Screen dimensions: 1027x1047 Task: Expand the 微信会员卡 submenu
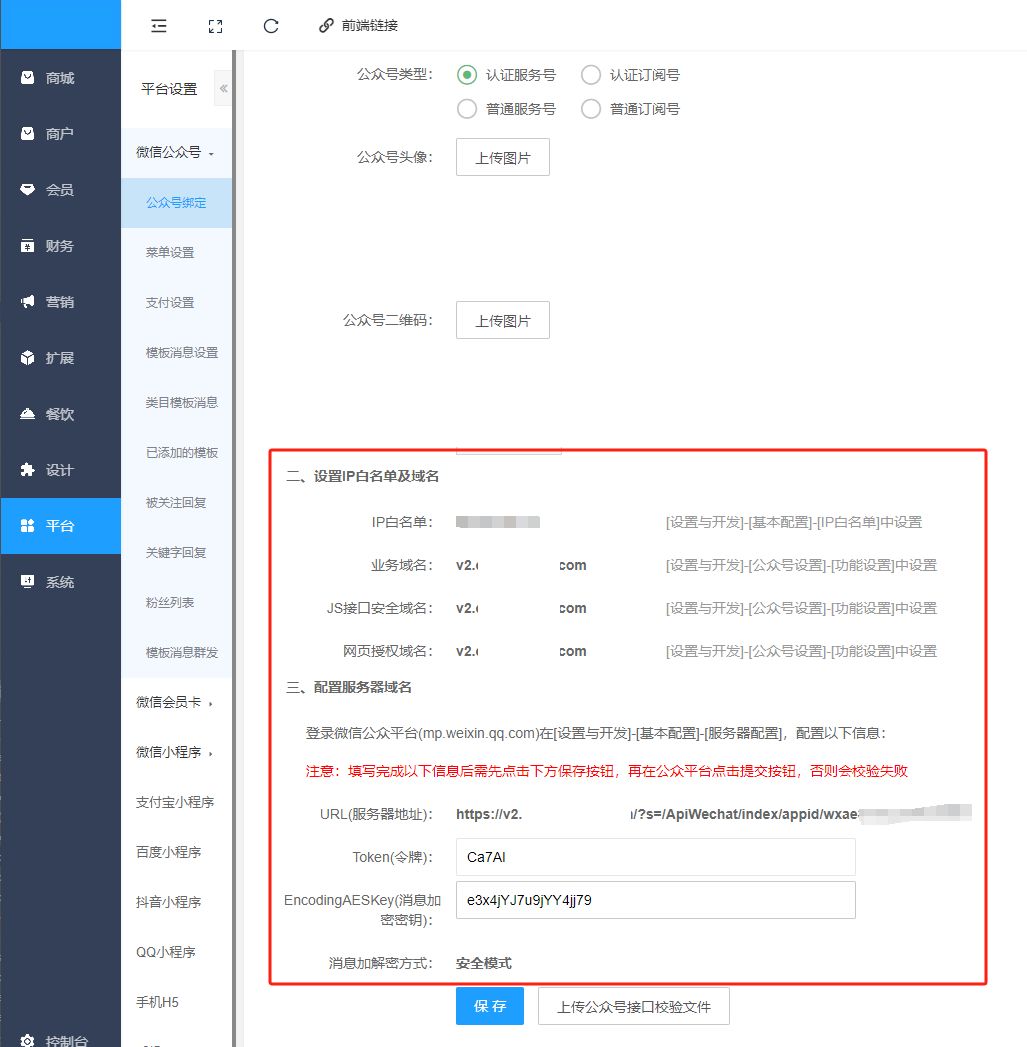[176, 702]
